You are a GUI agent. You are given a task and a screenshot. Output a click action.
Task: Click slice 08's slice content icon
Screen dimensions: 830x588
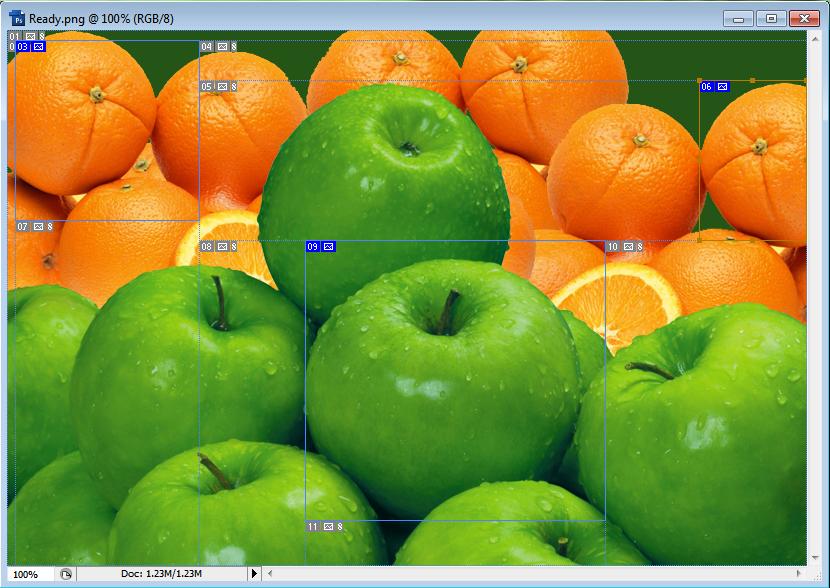pyautogui.click(x=222, y=246)
